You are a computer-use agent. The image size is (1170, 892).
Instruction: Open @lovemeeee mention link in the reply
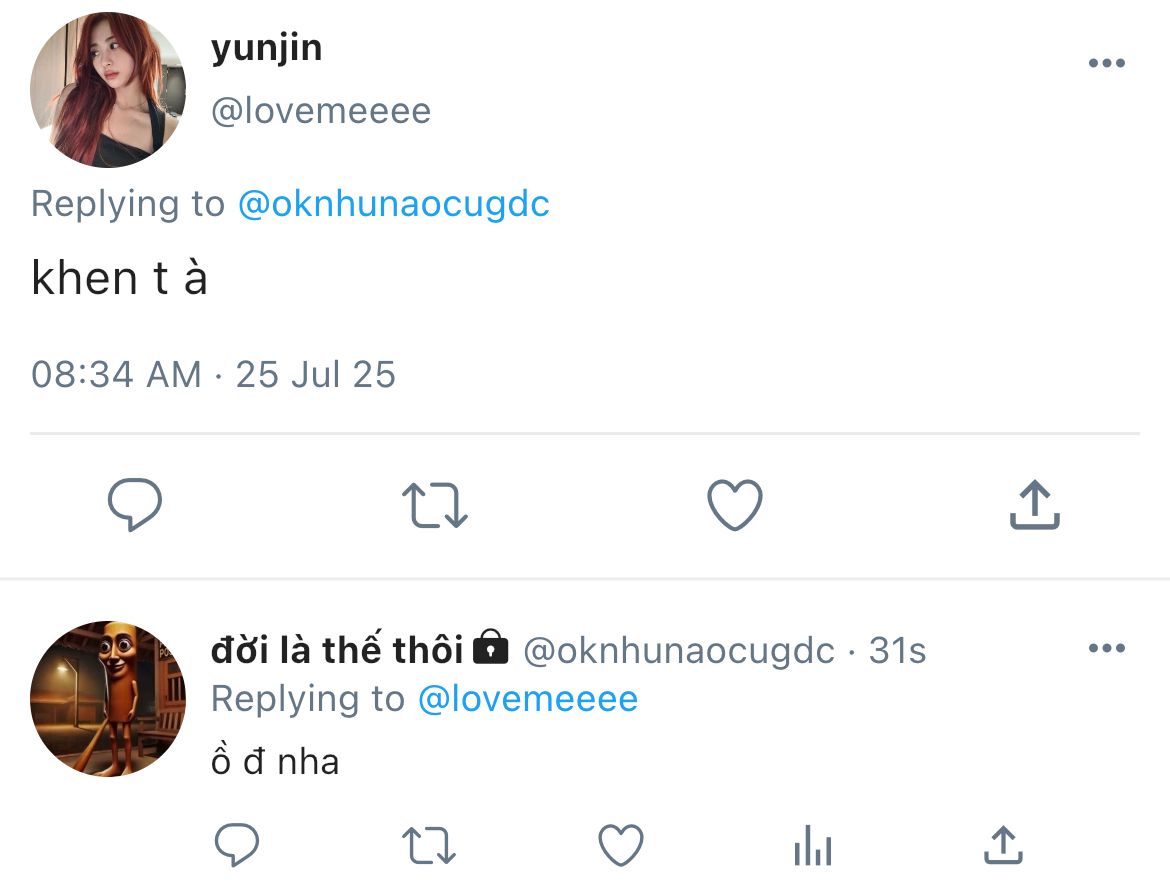pos(528,699)
